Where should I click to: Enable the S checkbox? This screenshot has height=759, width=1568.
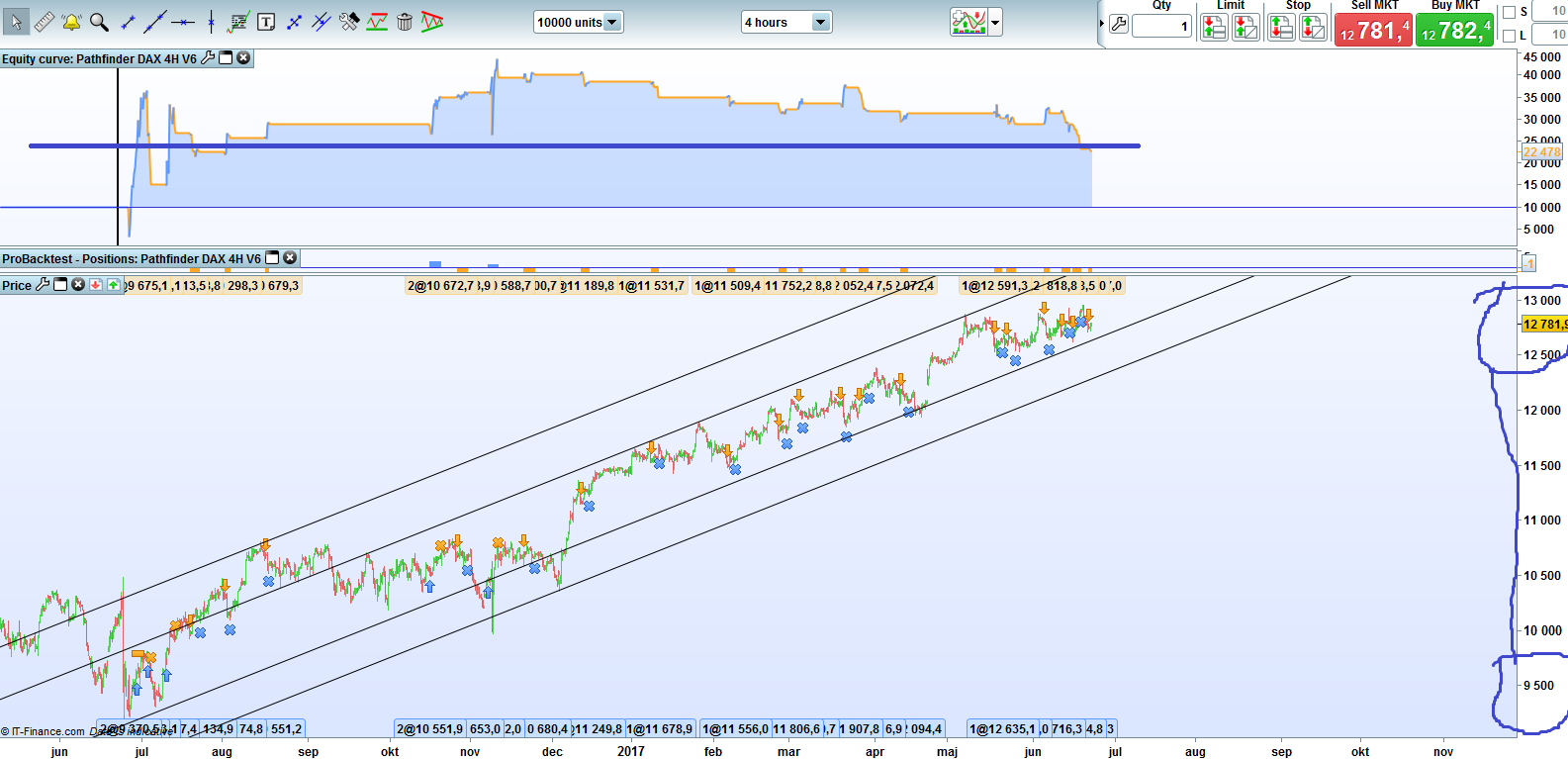coord(1509,12)
